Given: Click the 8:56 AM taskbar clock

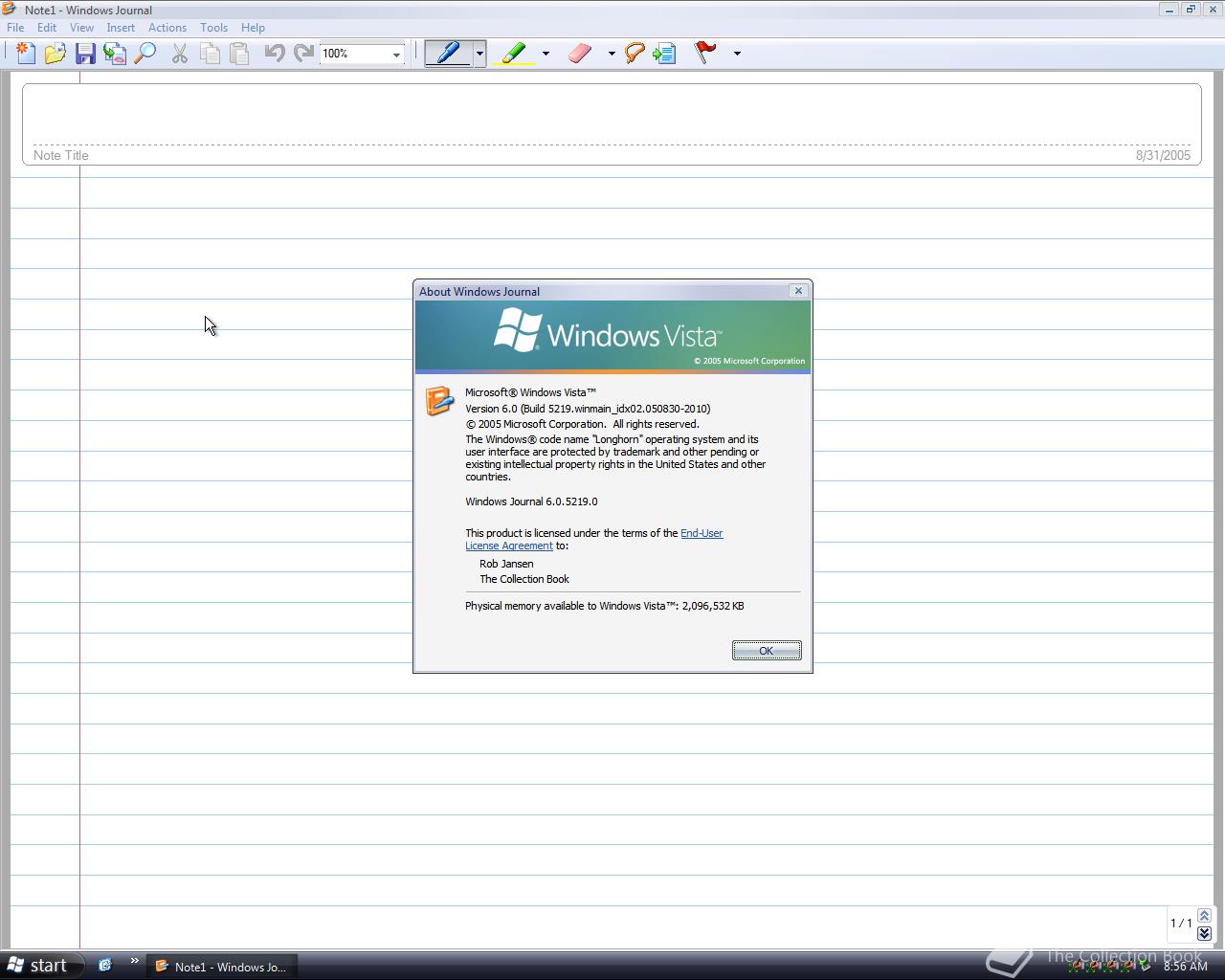Looking at the screenshot, I should [1185, 967].
